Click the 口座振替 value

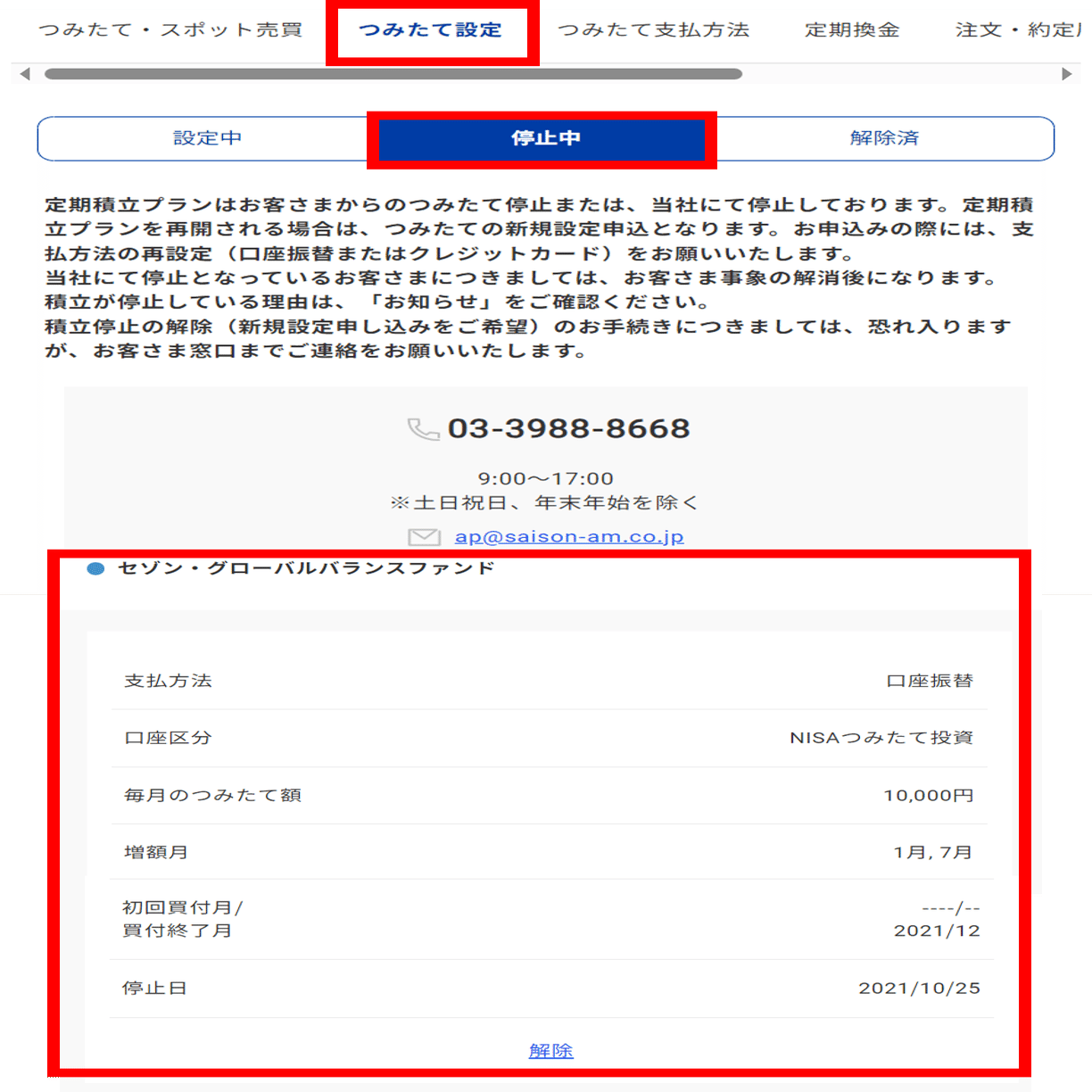click(x=930, y=681)
